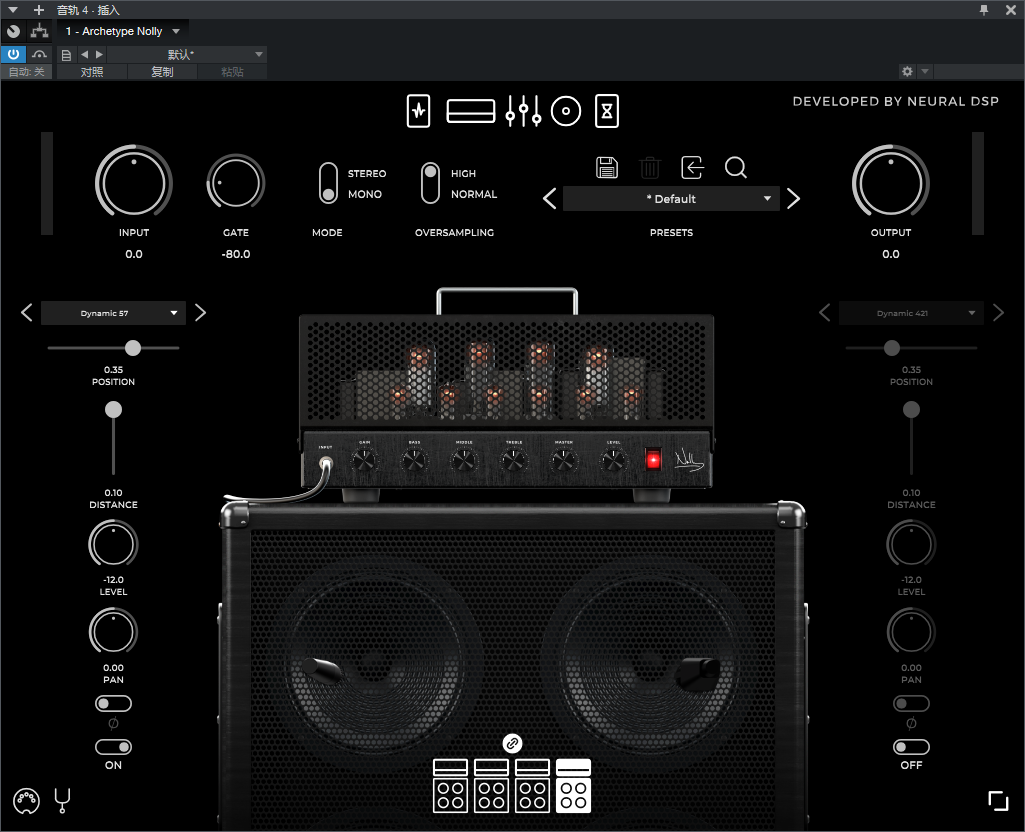Click the 复制 copy button

tap(162, 72)
